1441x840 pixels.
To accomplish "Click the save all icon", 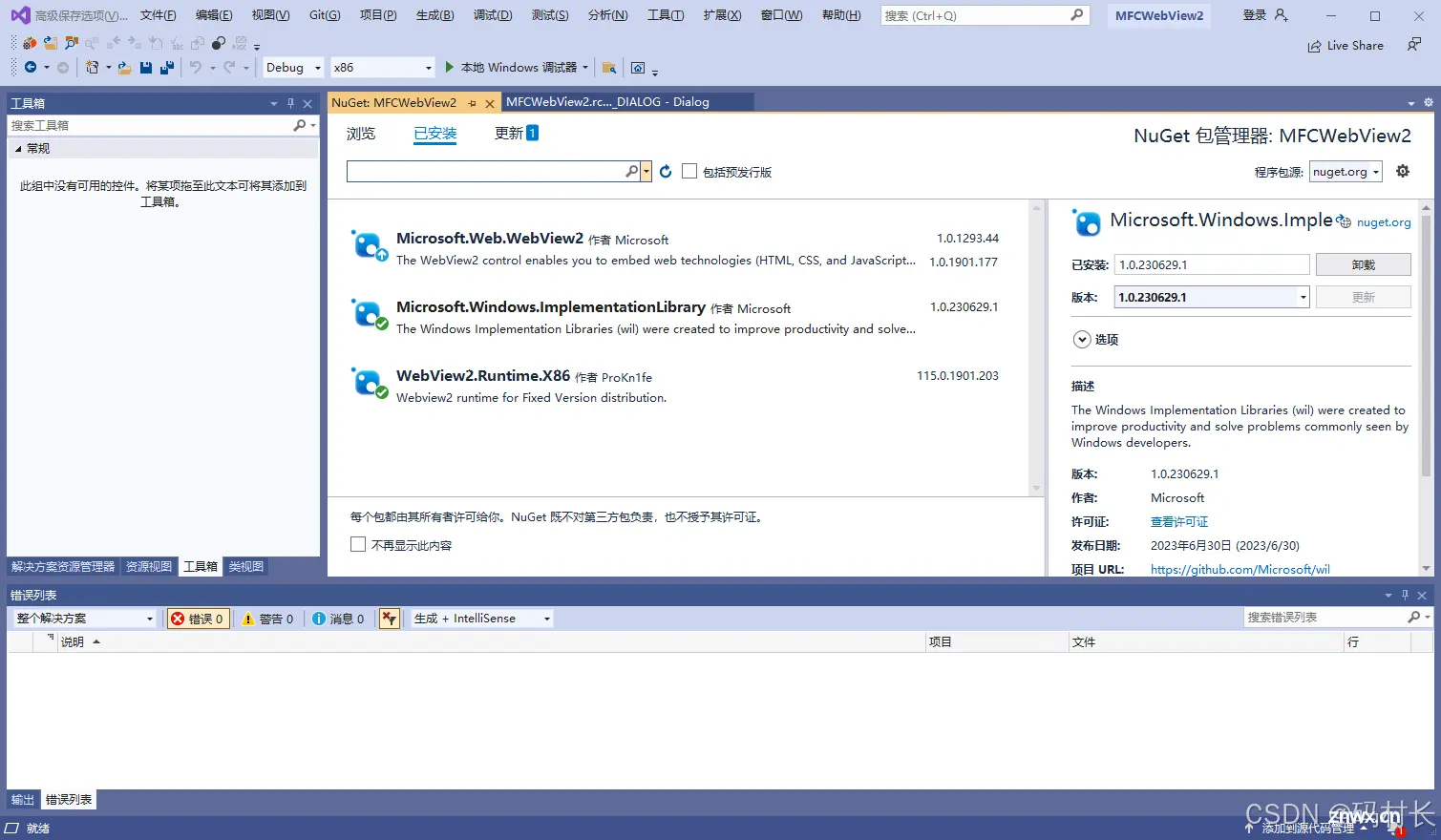I will pos(167,67).
